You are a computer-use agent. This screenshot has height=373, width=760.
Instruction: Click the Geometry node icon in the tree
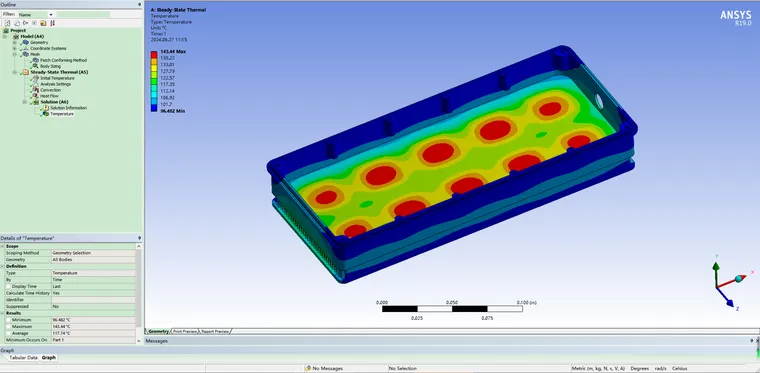25,42
